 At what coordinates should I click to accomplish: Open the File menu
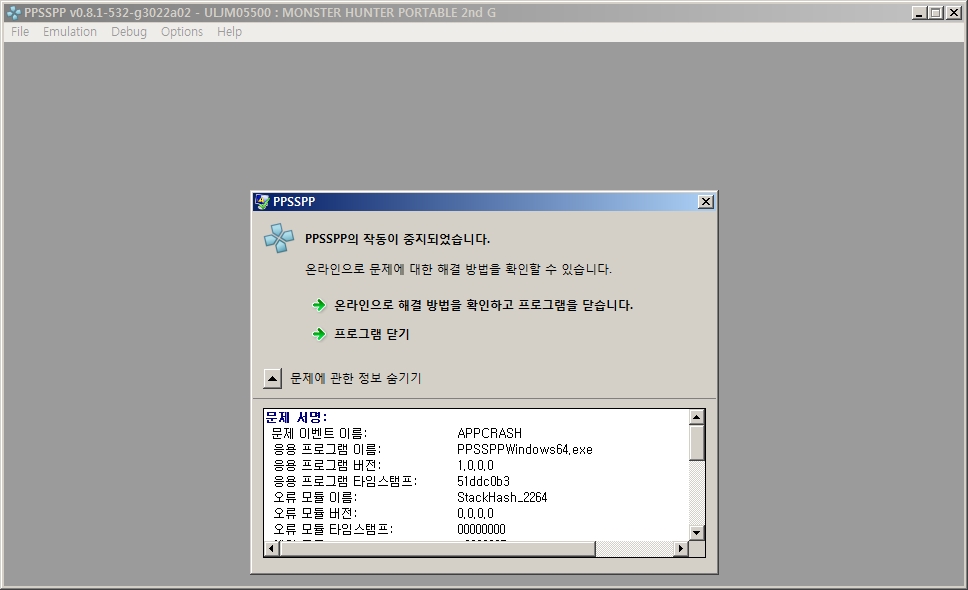[x=20, y=32]
